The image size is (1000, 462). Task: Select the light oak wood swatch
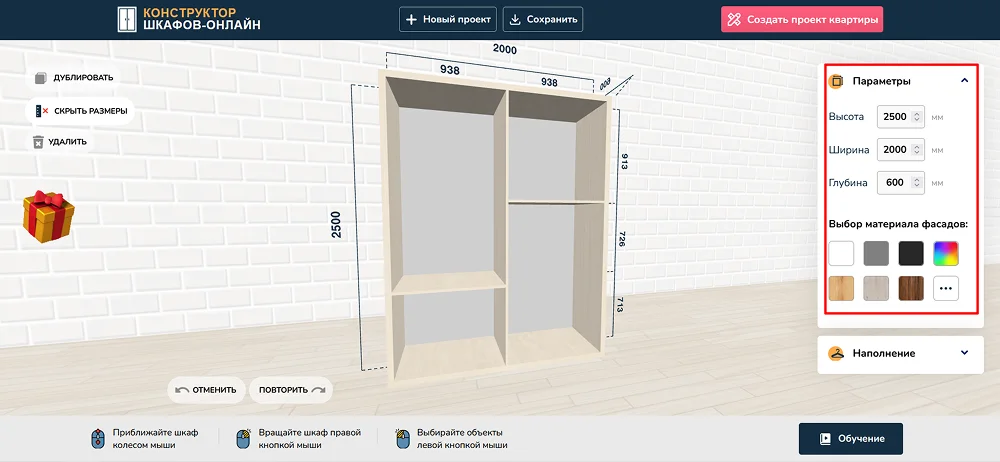pos(841,288)
